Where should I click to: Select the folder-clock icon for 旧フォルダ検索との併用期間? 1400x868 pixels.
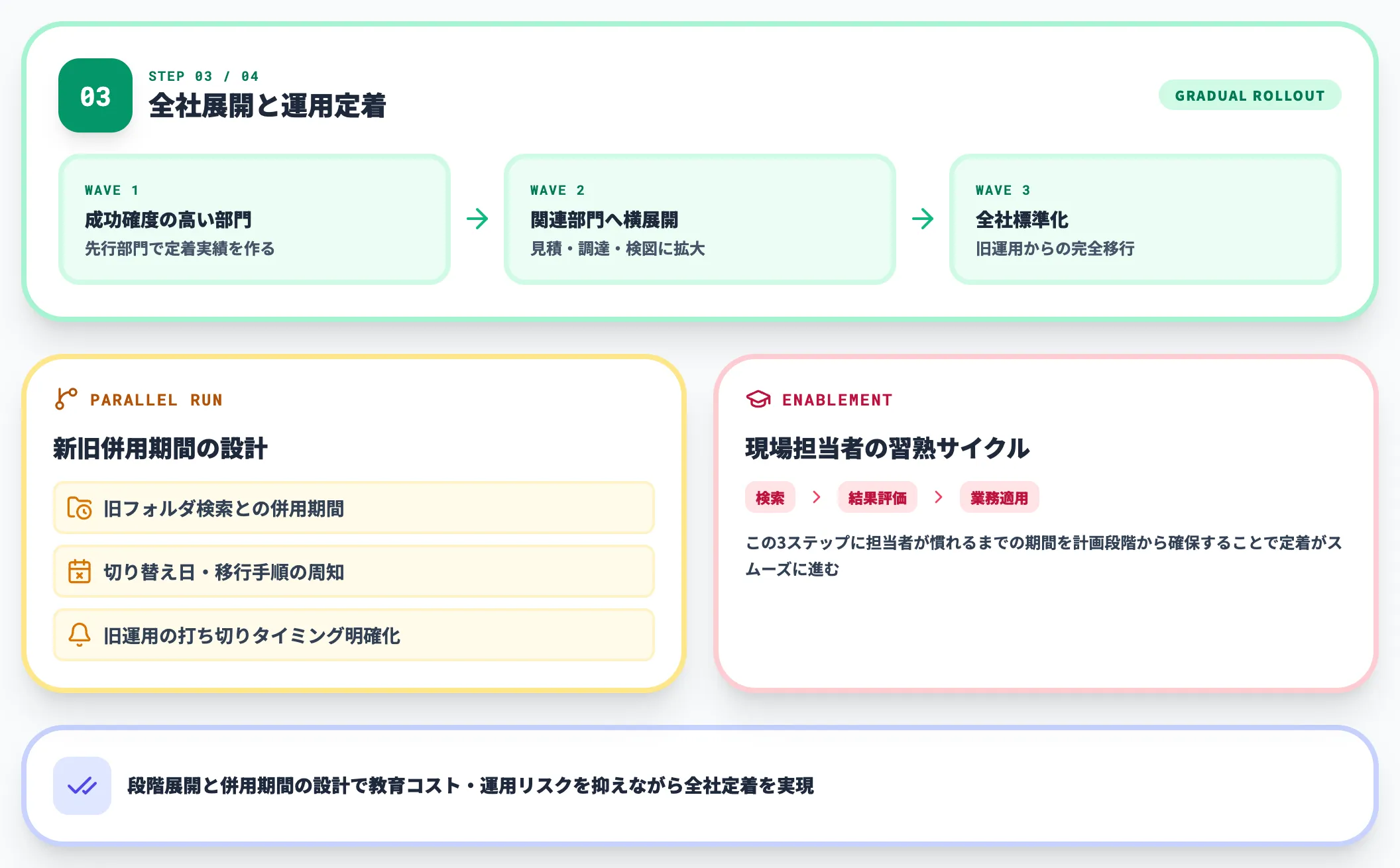[80, 508]
